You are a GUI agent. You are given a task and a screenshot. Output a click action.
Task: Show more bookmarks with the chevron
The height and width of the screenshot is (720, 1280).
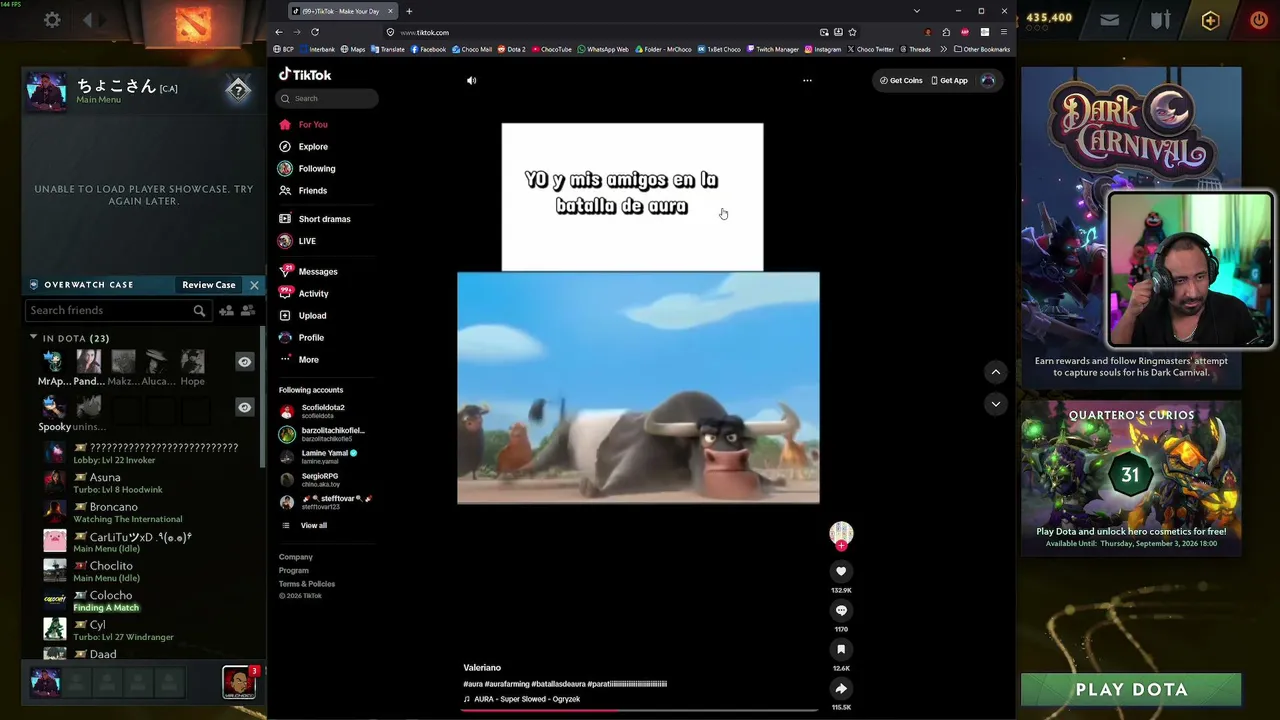(943, 49)
